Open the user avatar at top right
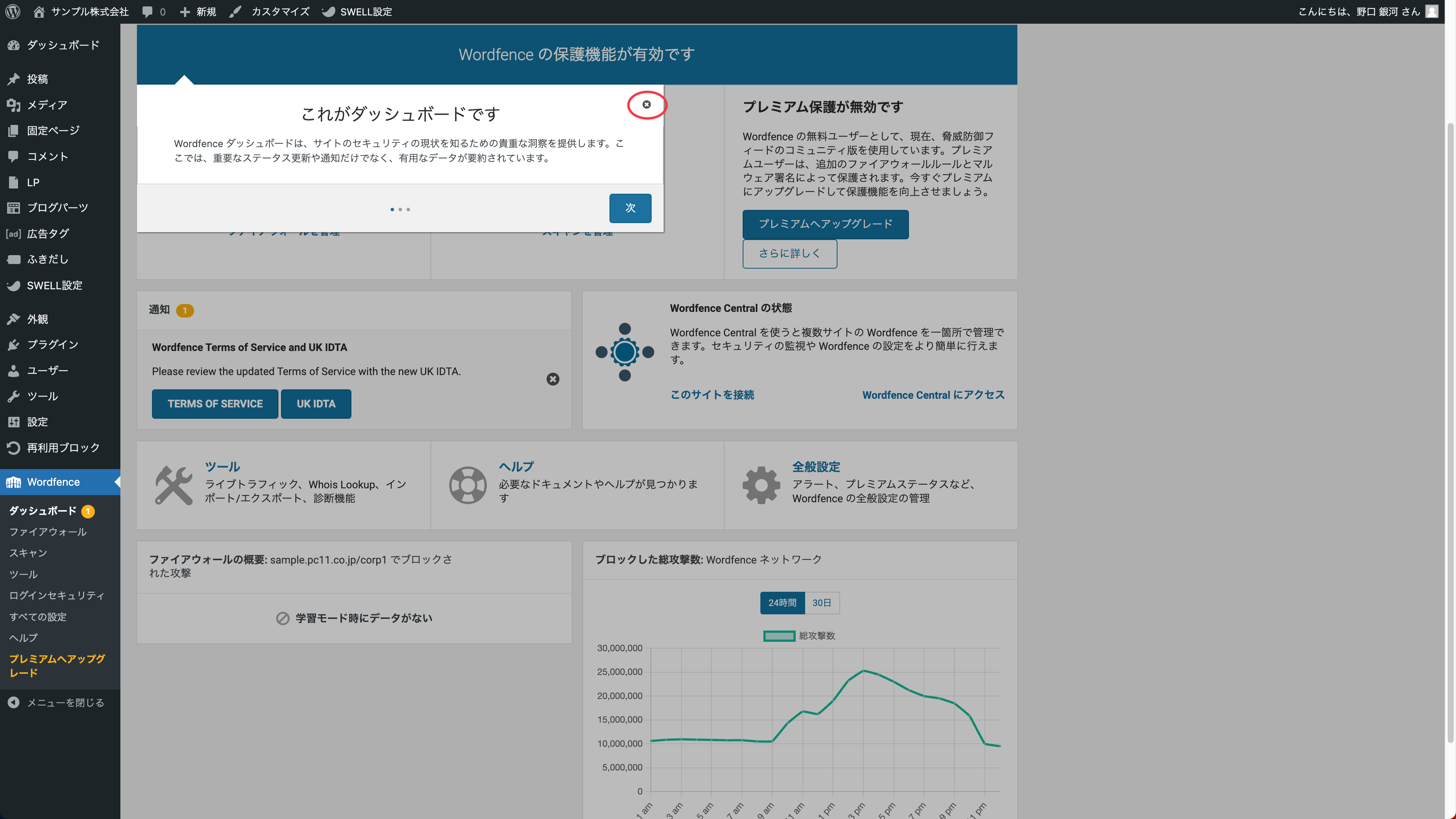The image size is (1456, 819). point(1431,11)
